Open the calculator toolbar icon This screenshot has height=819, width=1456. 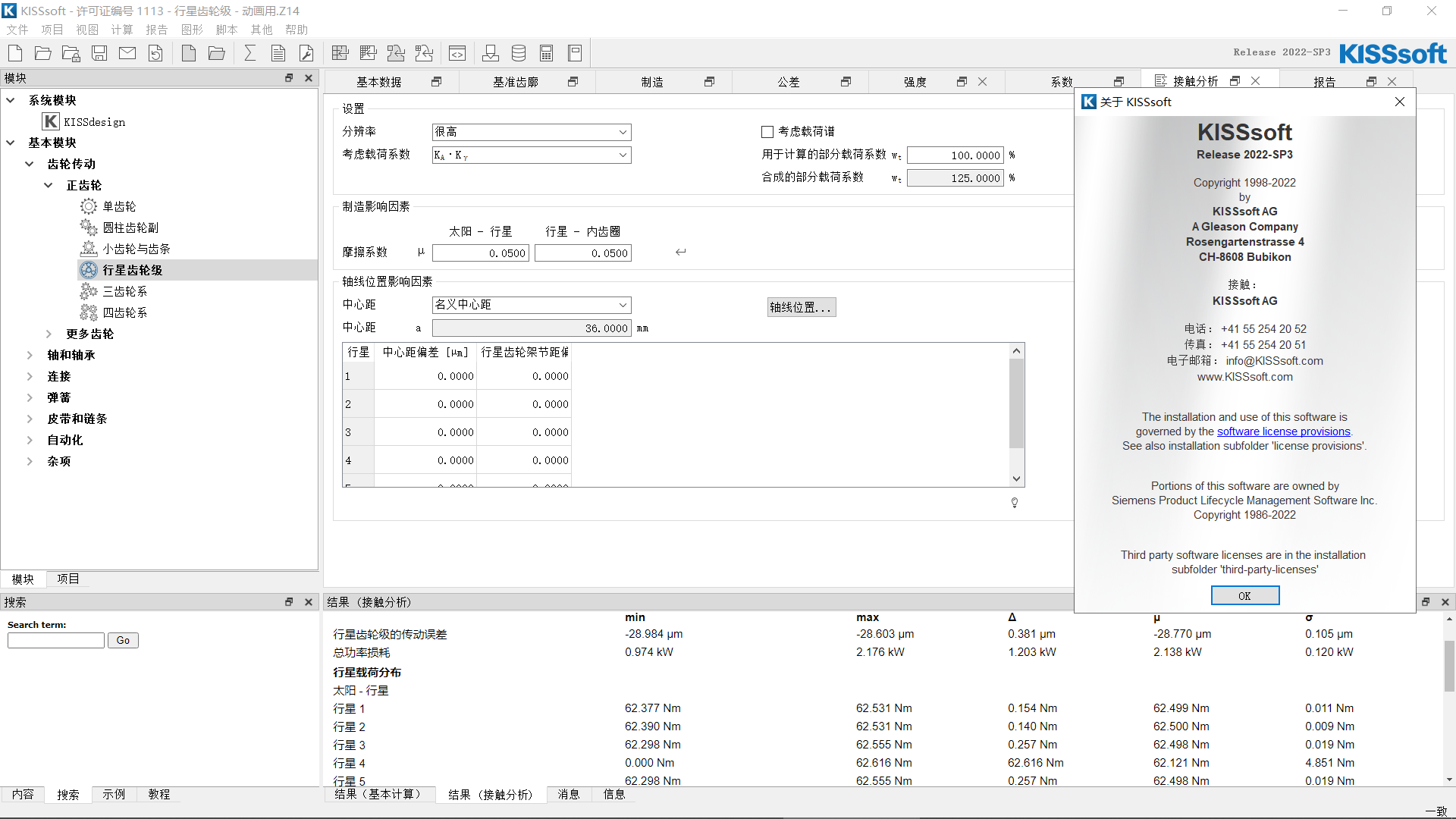547,53
